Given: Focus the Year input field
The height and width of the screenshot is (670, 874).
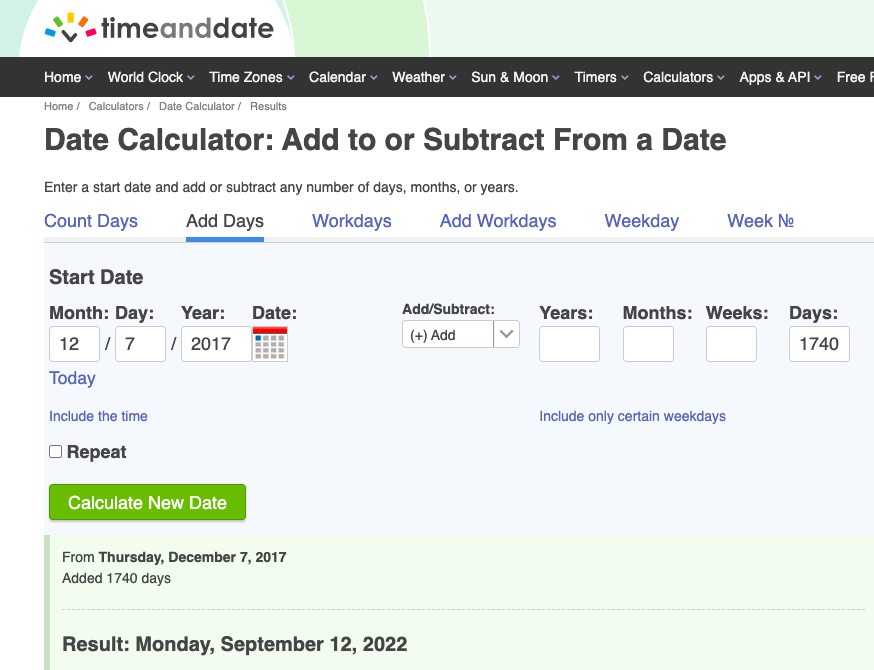Looking at the screenshot, I should [x=216, y=344].
